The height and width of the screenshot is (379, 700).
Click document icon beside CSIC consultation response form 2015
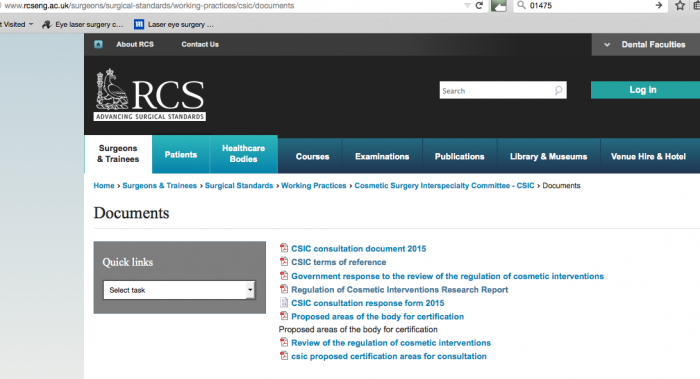pos(283,302)
